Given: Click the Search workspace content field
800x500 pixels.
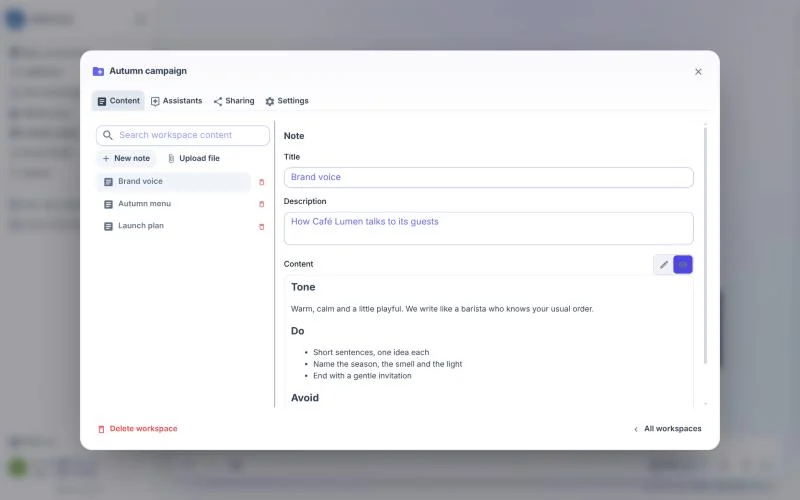Looking at the screenshot, I should click(x=183, y=135).
